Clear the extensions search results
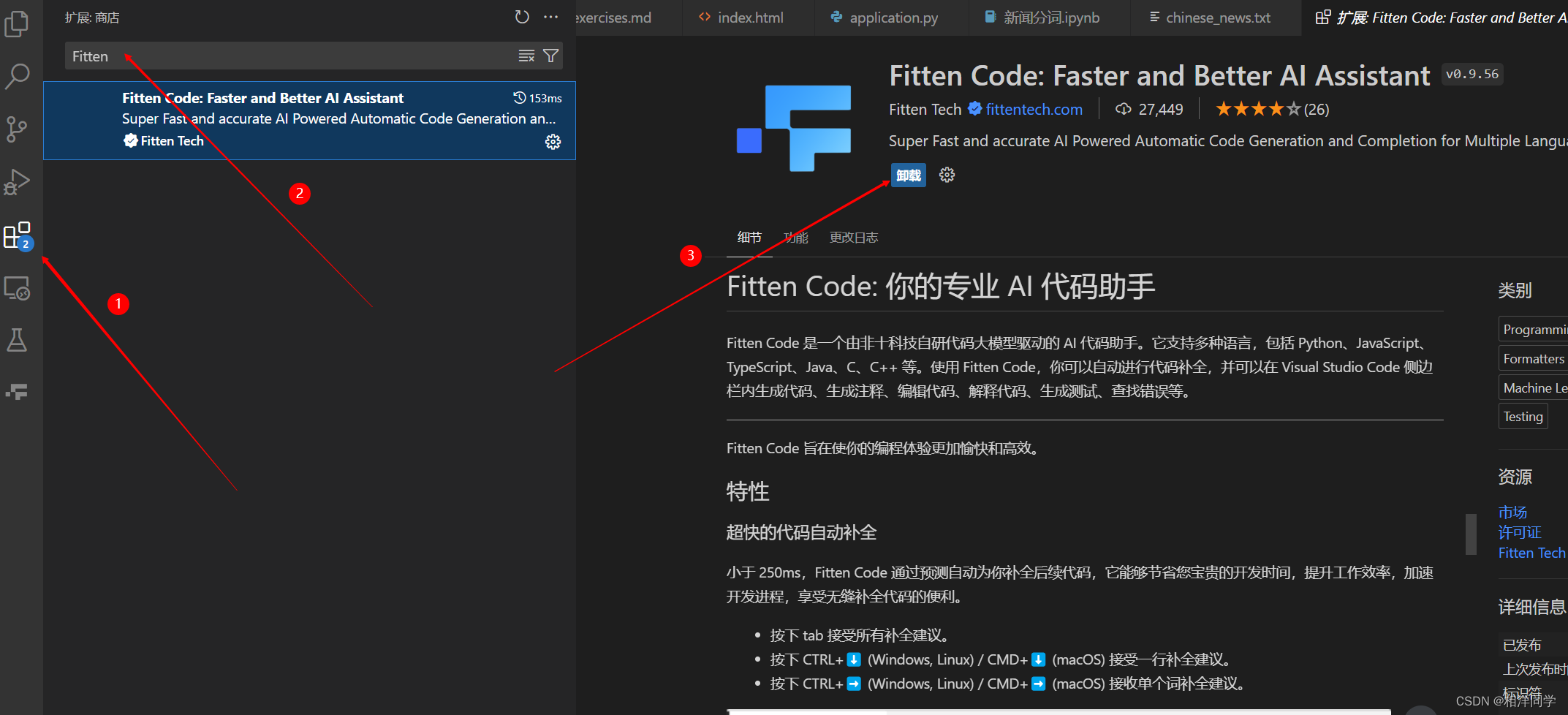Screen dimensions: 1568x715 point(526,56)
